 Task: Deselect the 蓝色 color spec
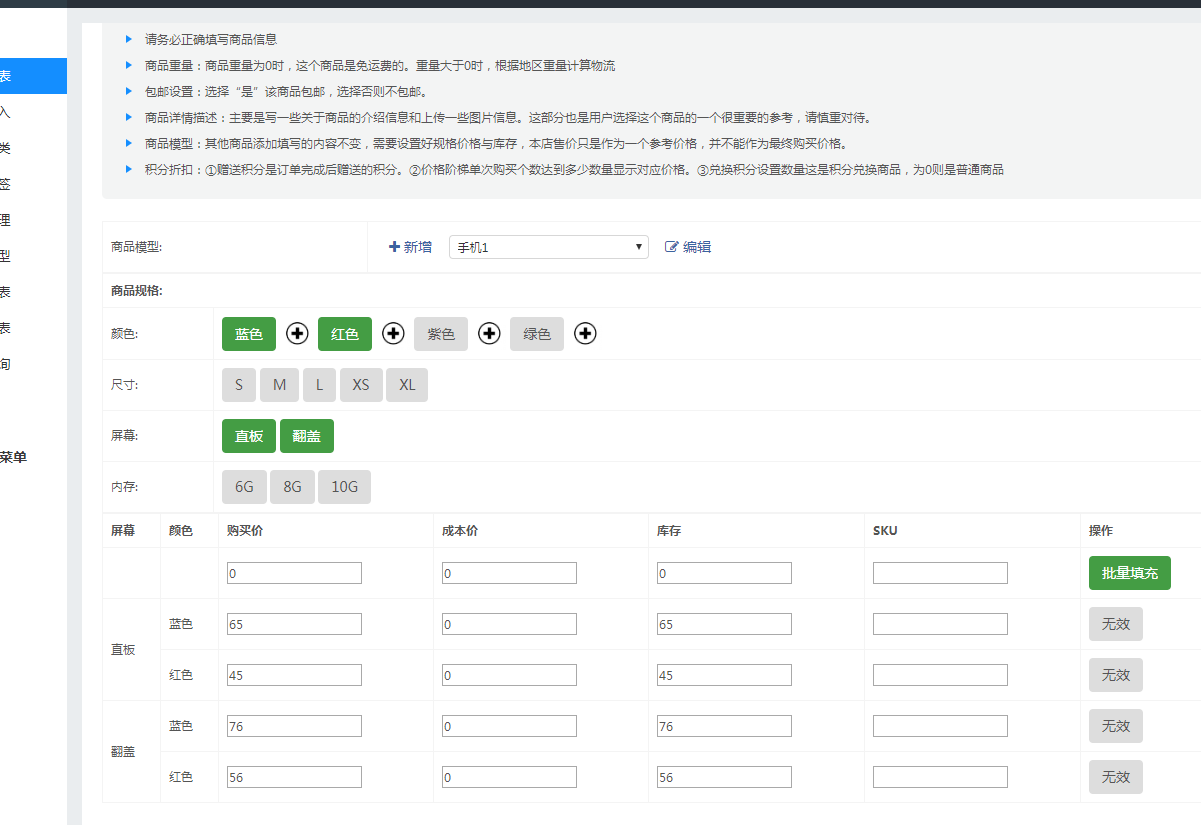coord(248,334)
